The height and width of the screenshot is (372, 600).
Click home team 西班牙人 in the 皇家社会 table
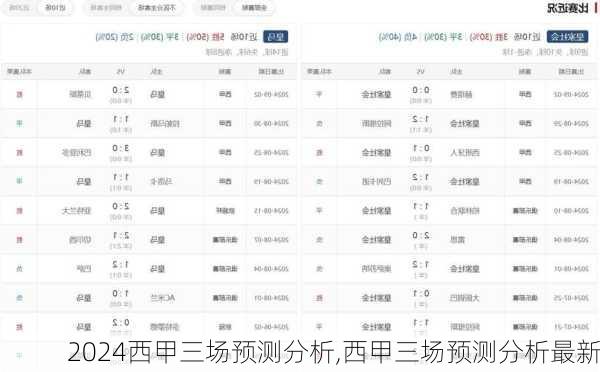click(465, 153)
